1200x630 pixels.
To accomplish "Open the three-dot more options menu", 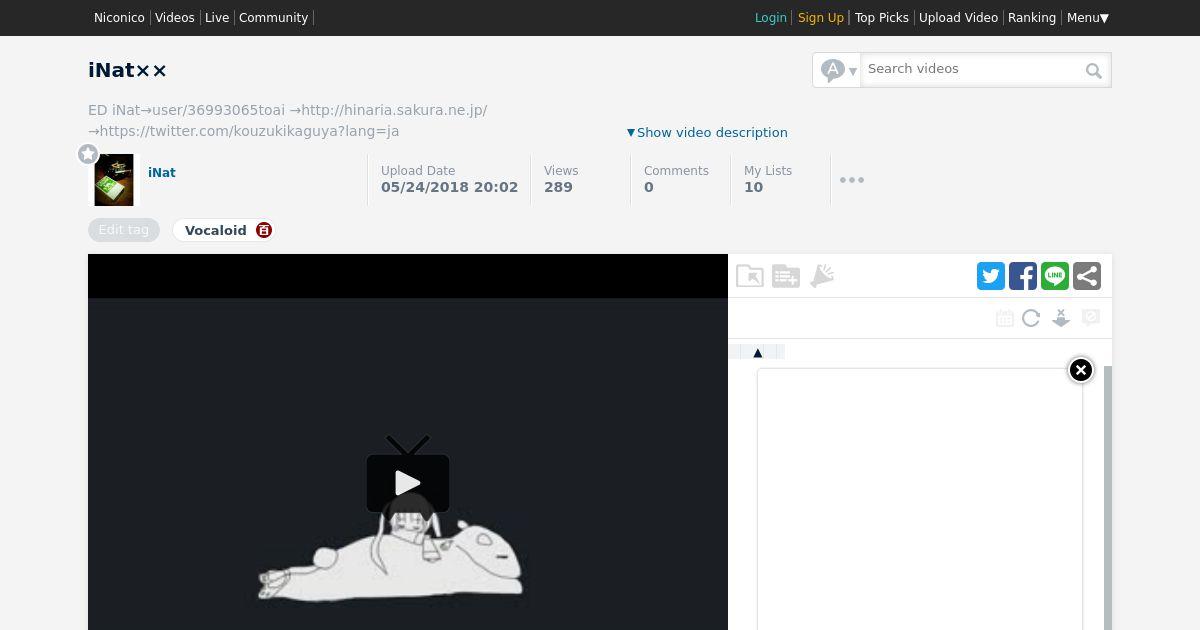I will [x=852, y=180].
